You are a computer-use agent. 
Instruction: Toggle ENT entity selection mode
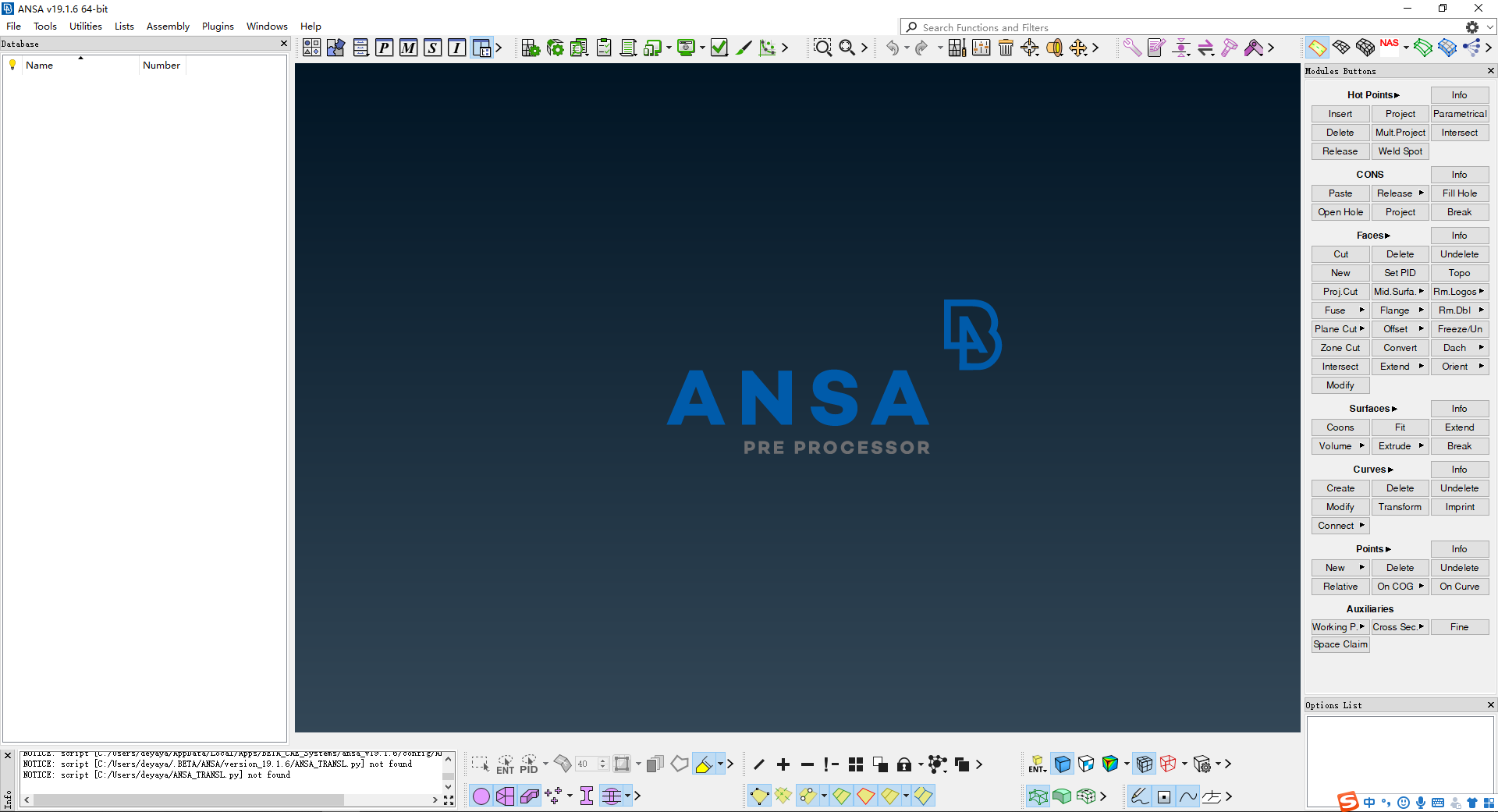click(x=505, y=765)
